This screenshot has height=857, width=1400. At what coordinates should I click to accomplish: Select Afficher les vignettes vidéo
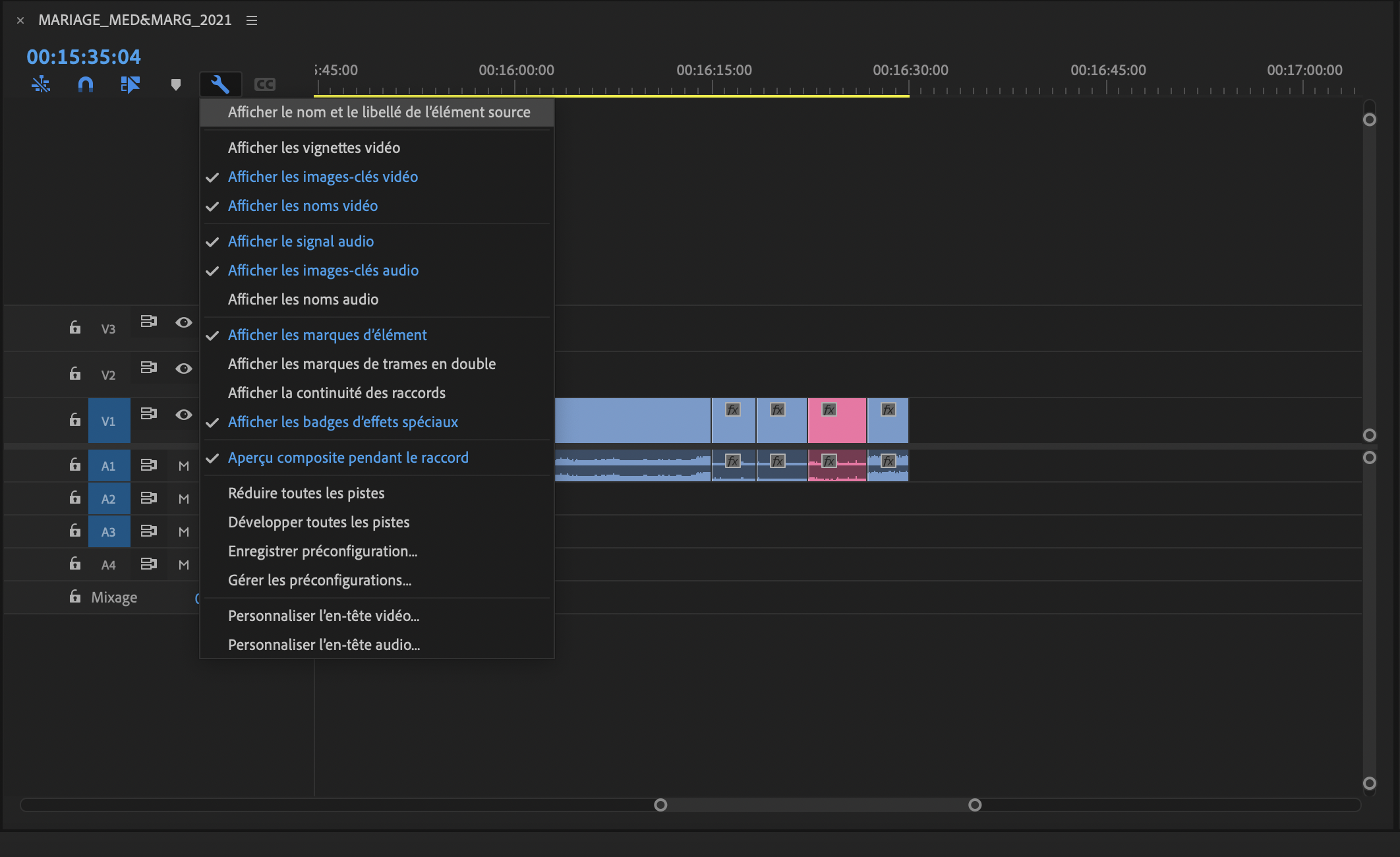click(314, 148)
